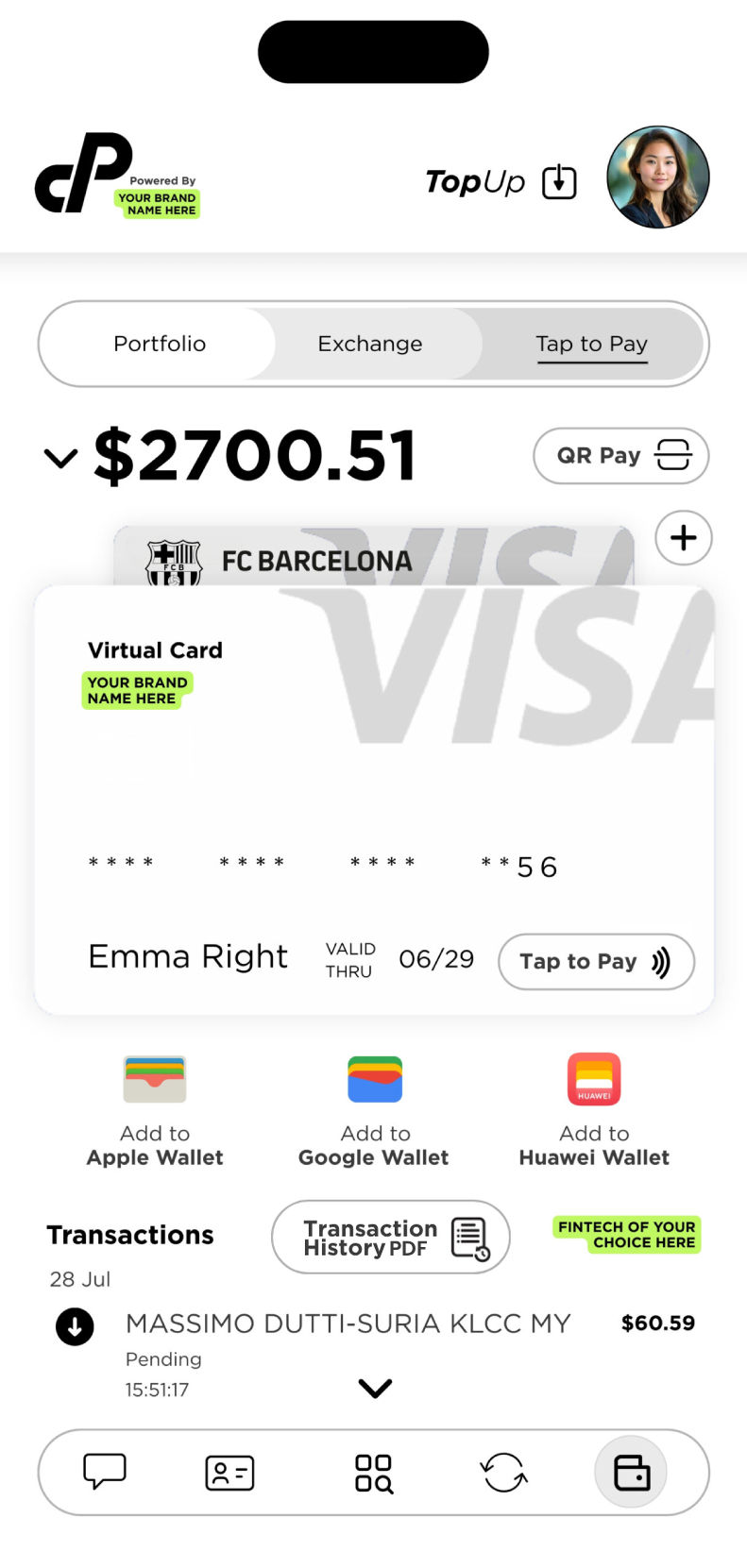Image resolution: width=747 pixels, height=1568 pixels.
Task: Add card to Google Wallet
Action: pos(375,1110)
